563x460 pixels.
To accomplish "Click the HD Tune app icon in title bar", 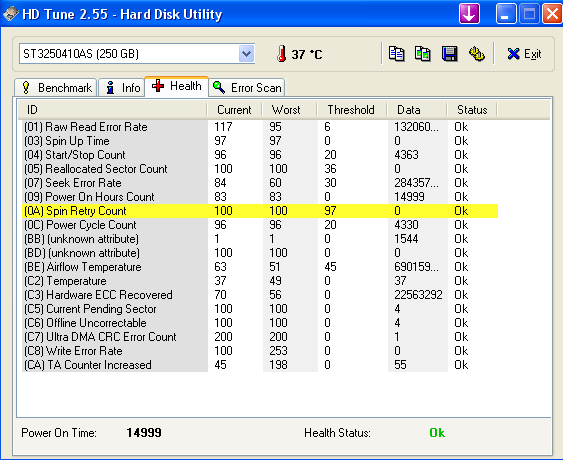I will (10, 14).
